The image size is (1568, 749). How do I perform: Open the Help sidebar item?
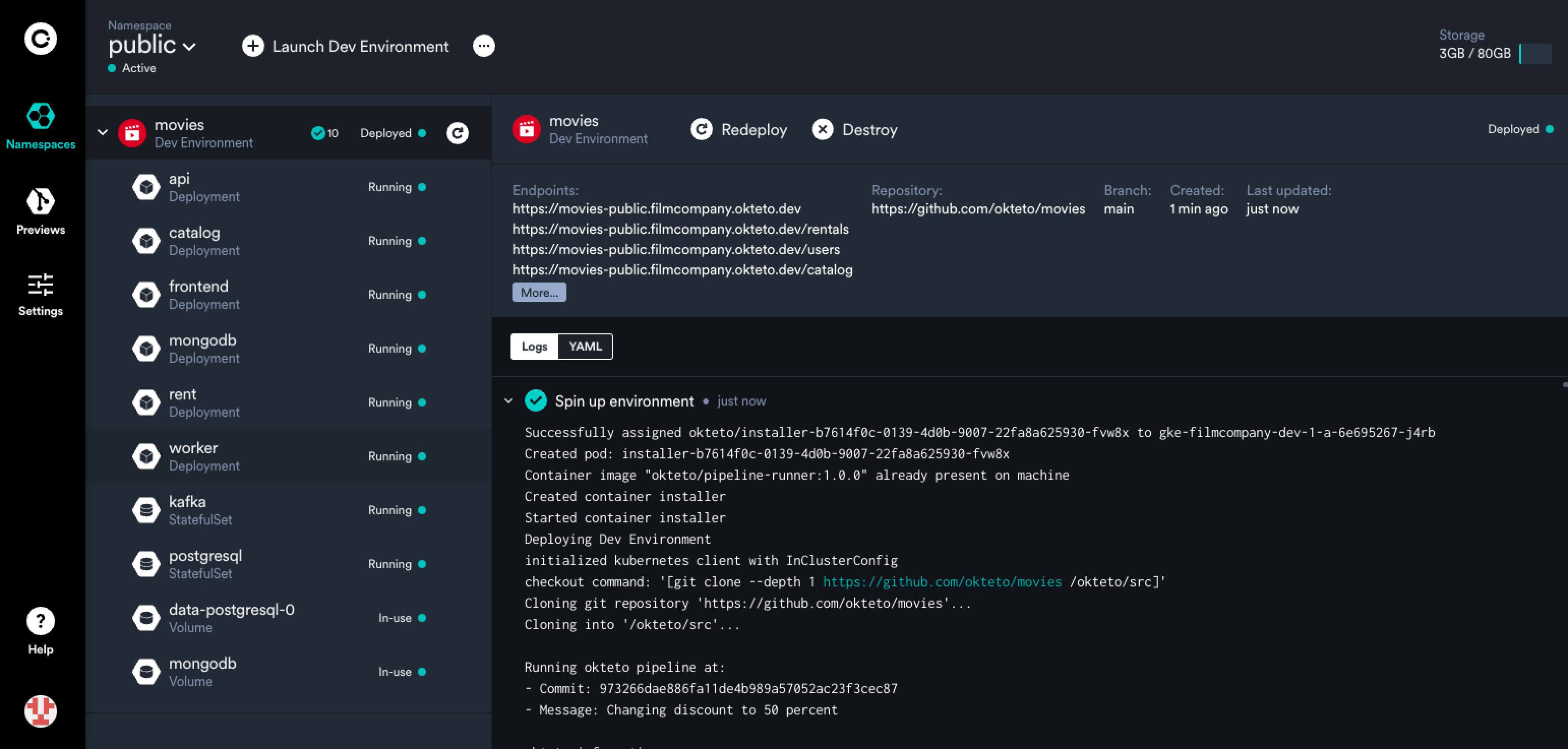[x=41, y=631]
